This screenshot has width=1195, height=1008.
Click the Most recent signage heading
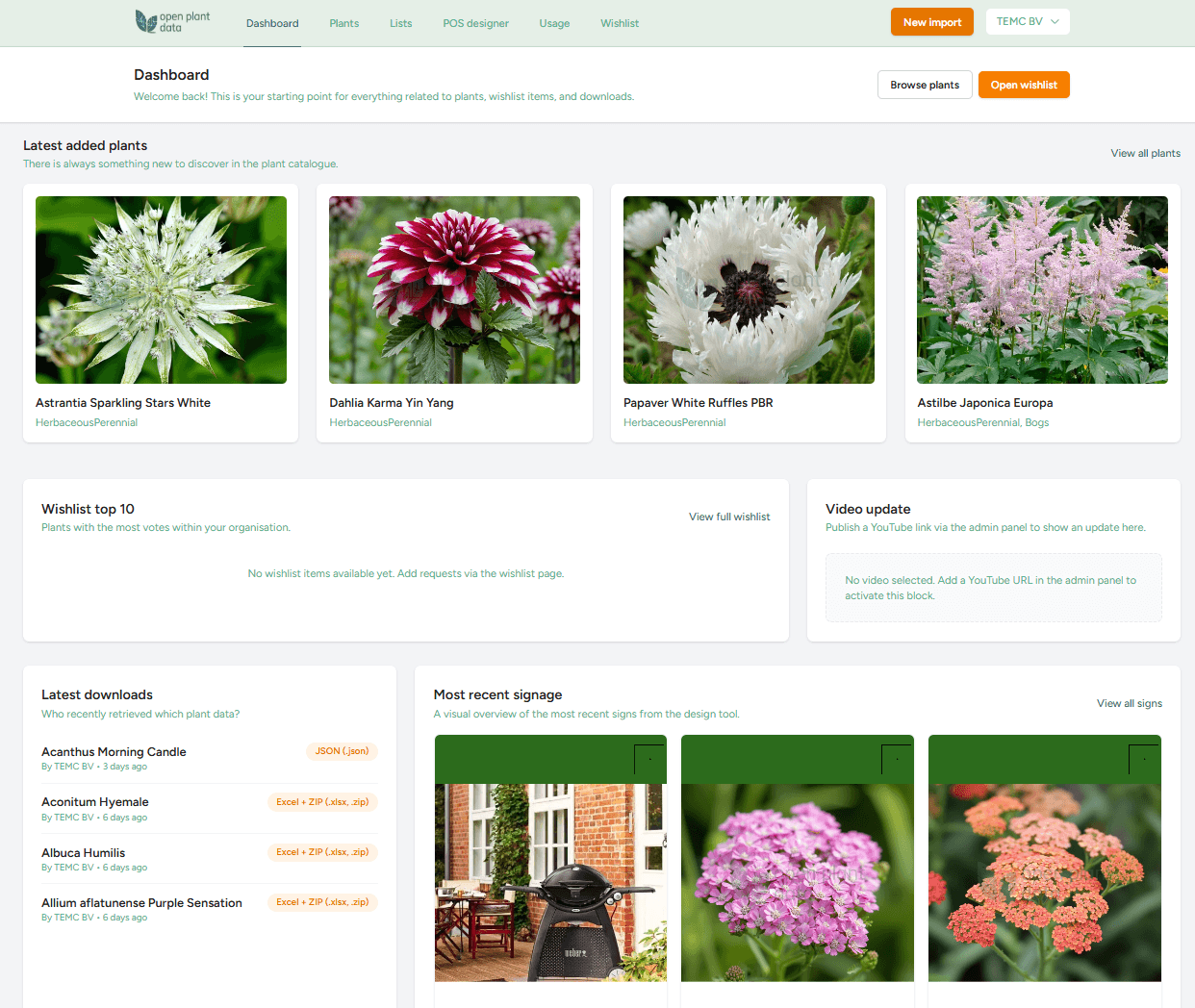[x=497, y=694]
